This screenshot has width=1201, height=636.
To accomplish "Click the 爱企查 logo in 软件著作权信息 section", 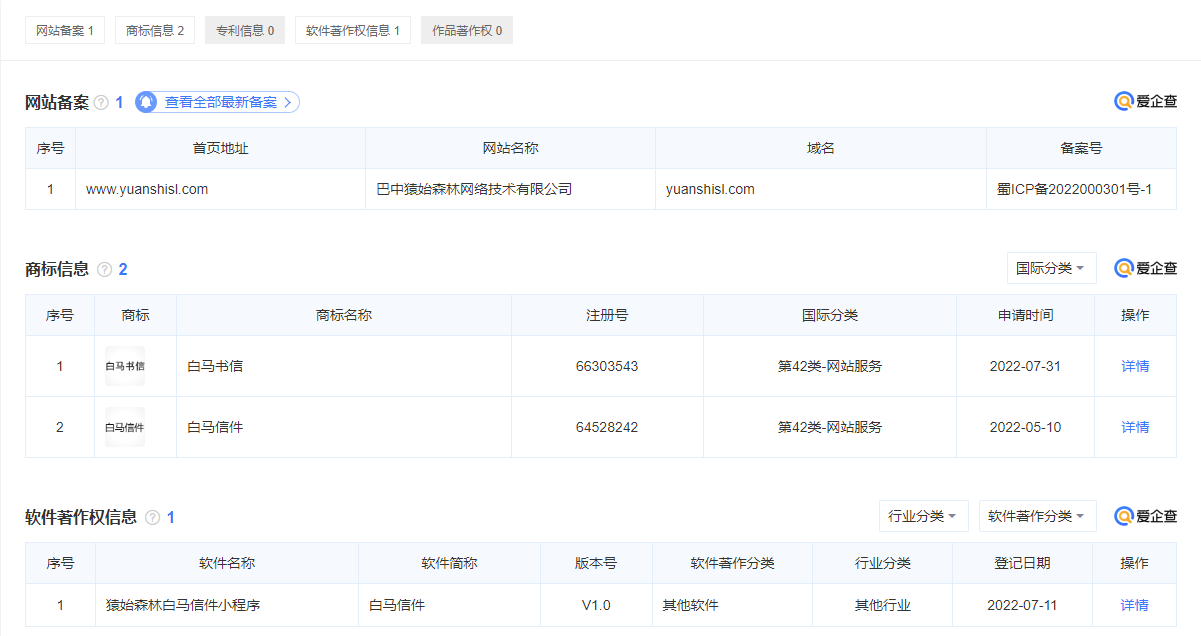I will (x=1146, y=516).
